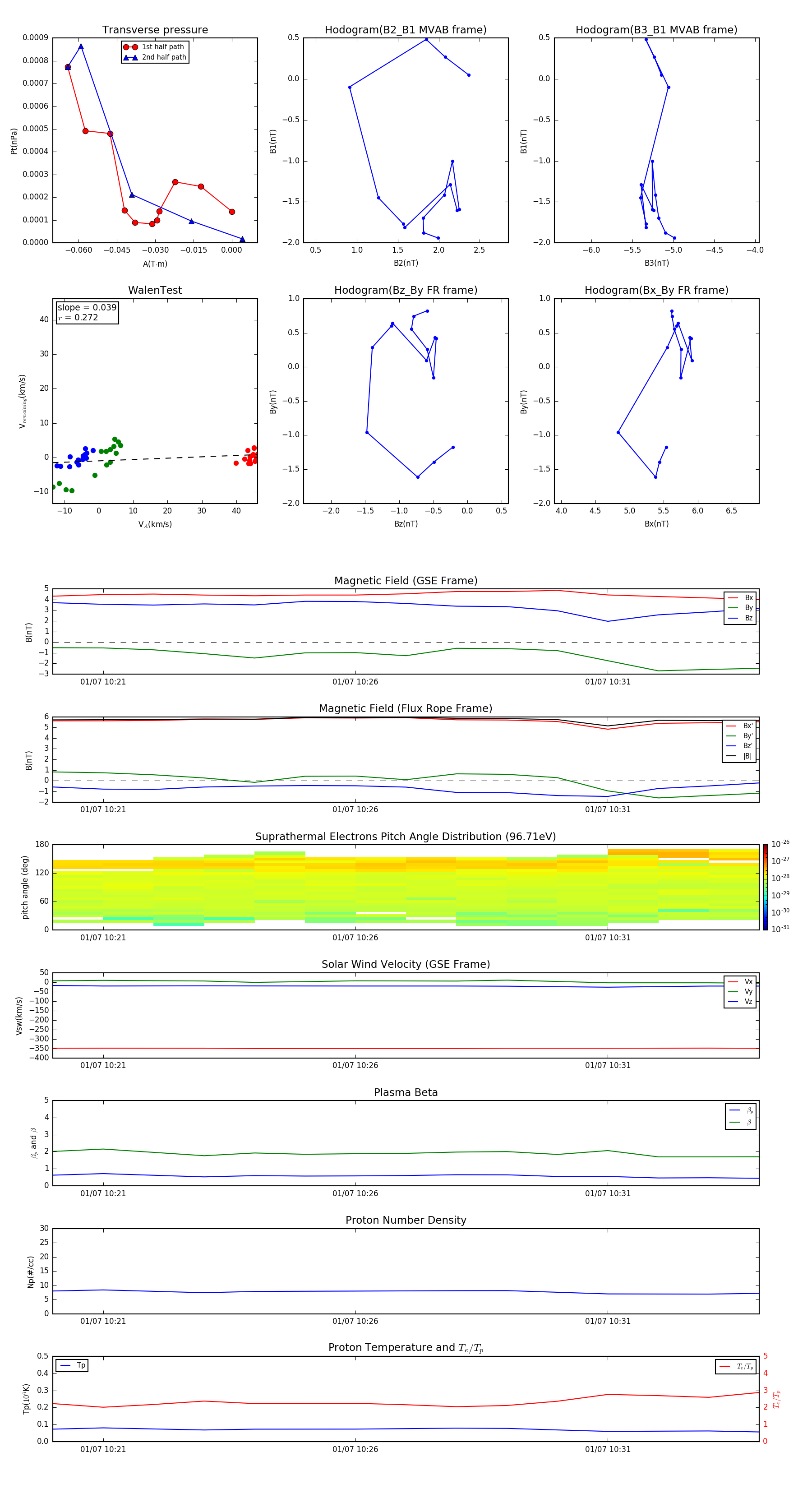Click the 'Vy' legend entry in solar wind plot

(x=740, y=991)
